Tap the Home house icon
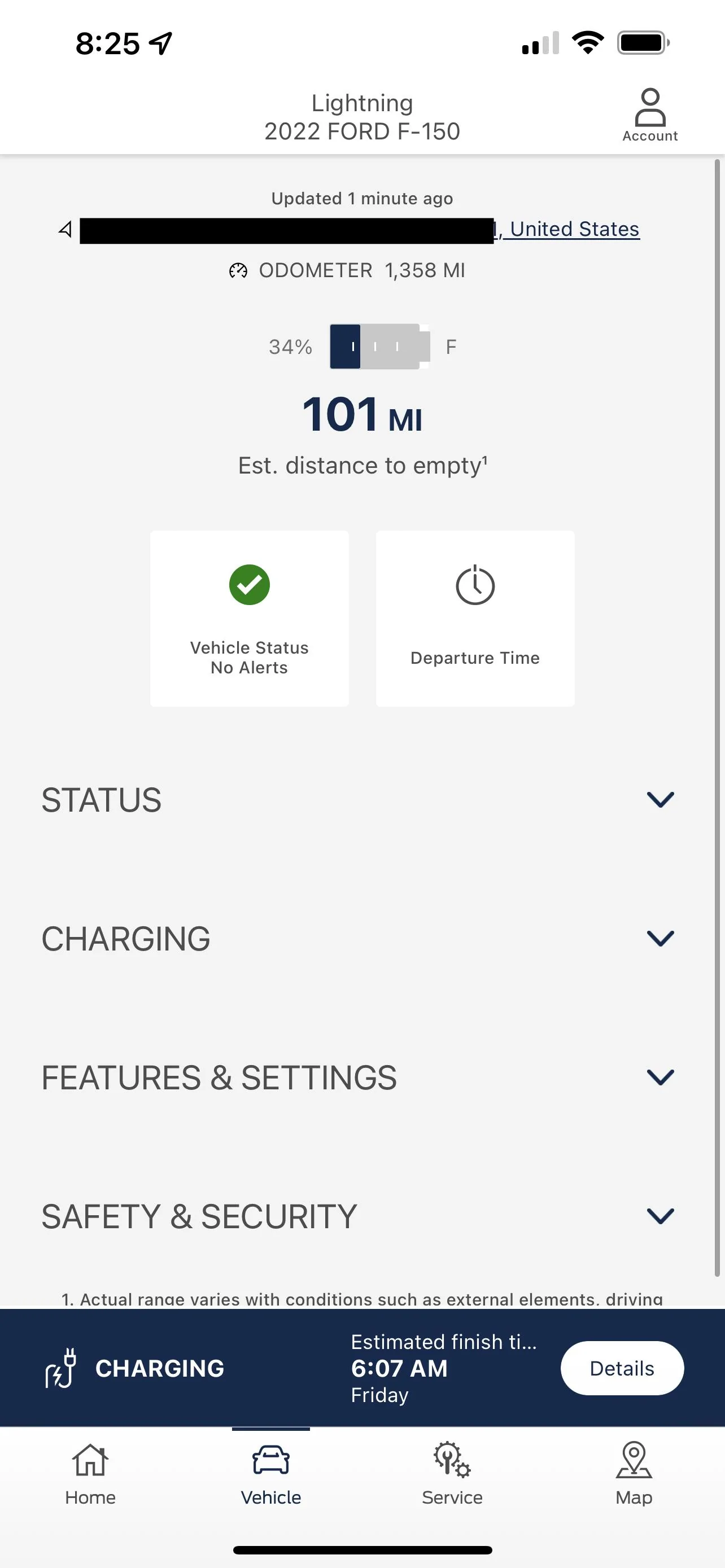The image size is (725, 1568). (90, 1460)
